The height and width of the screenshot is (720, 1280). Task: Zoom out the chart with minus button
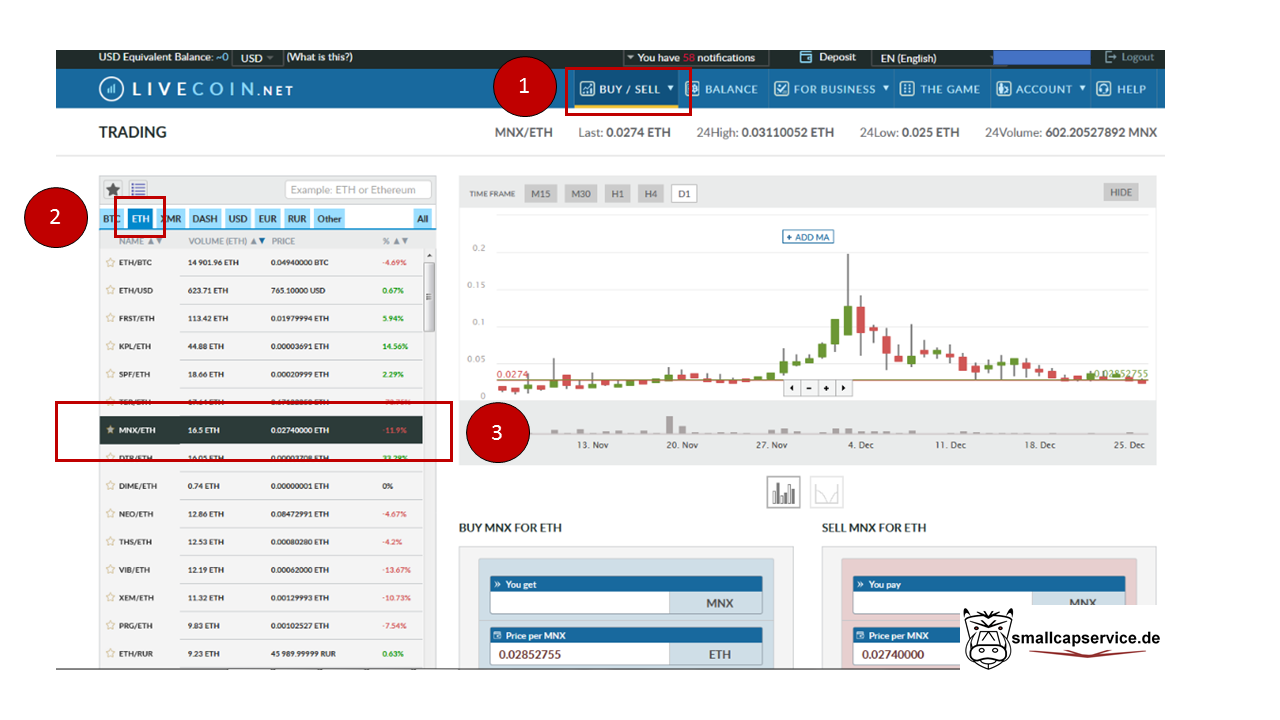(x=809, y=388)
